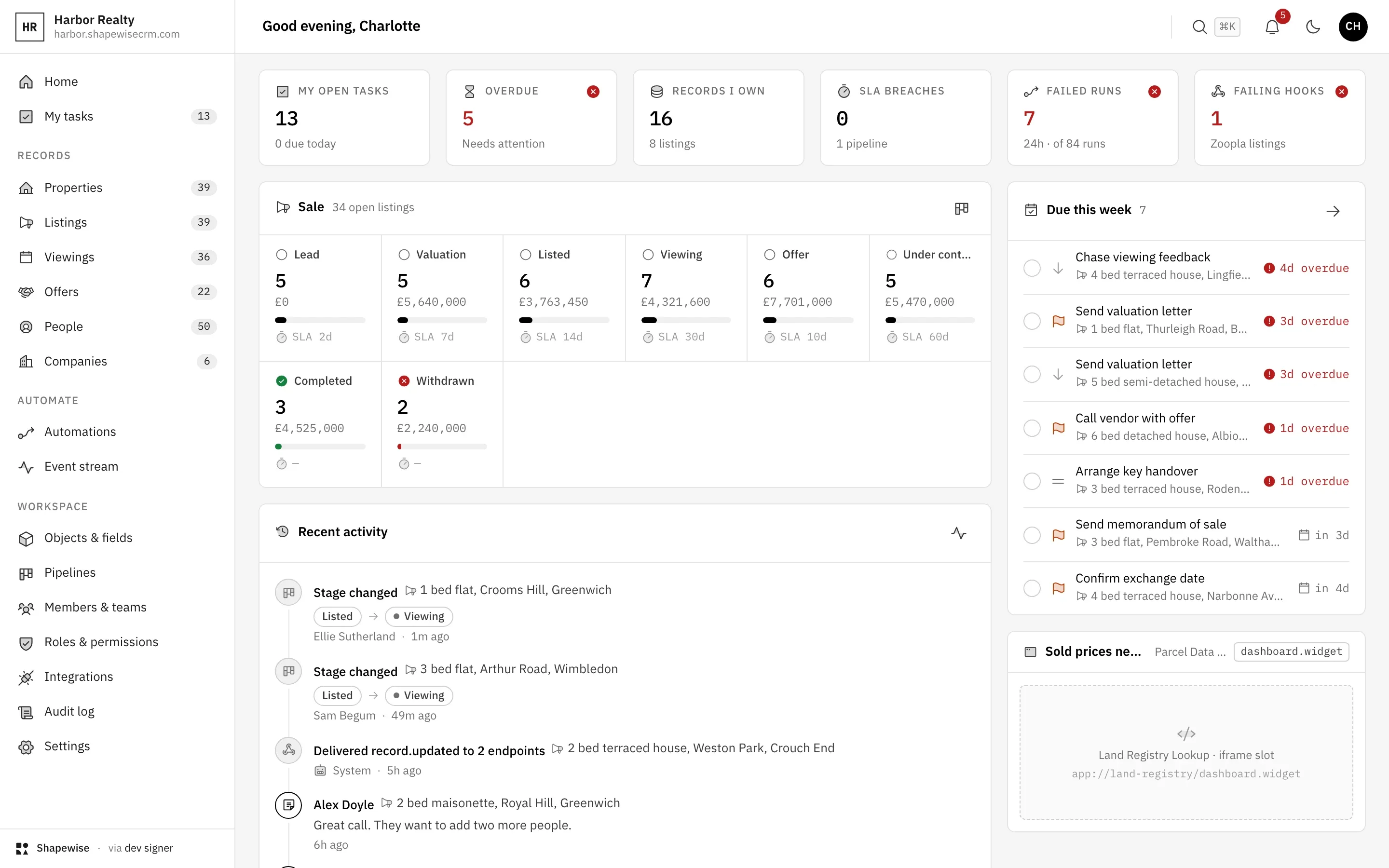Open Audit log page

pos(117,712)
